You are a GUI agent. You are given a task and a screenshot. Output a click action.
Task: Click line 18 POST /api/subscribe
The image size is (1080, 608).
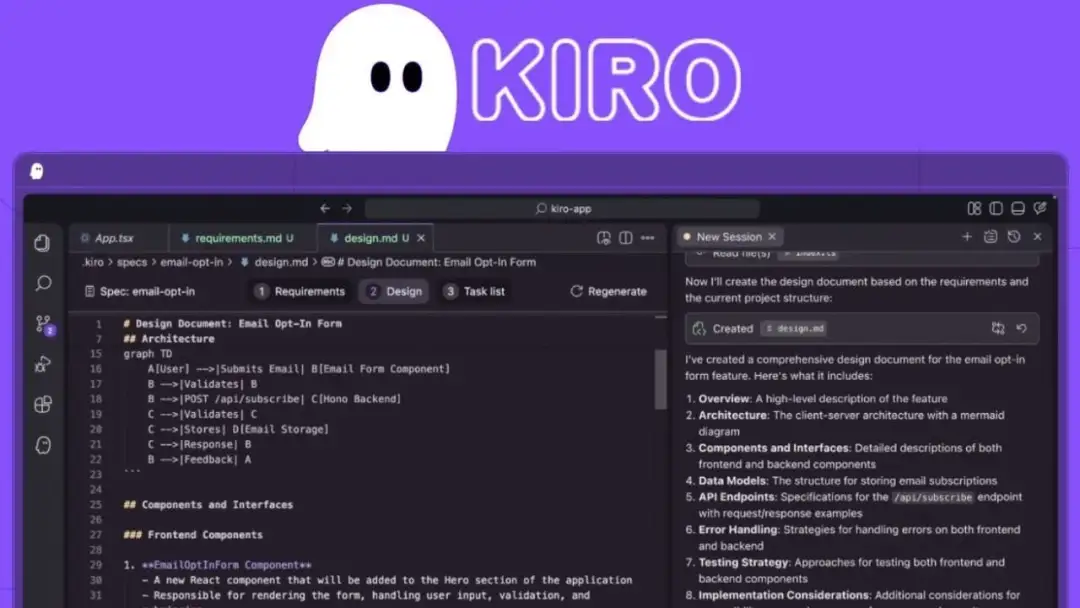click(273, 399)
